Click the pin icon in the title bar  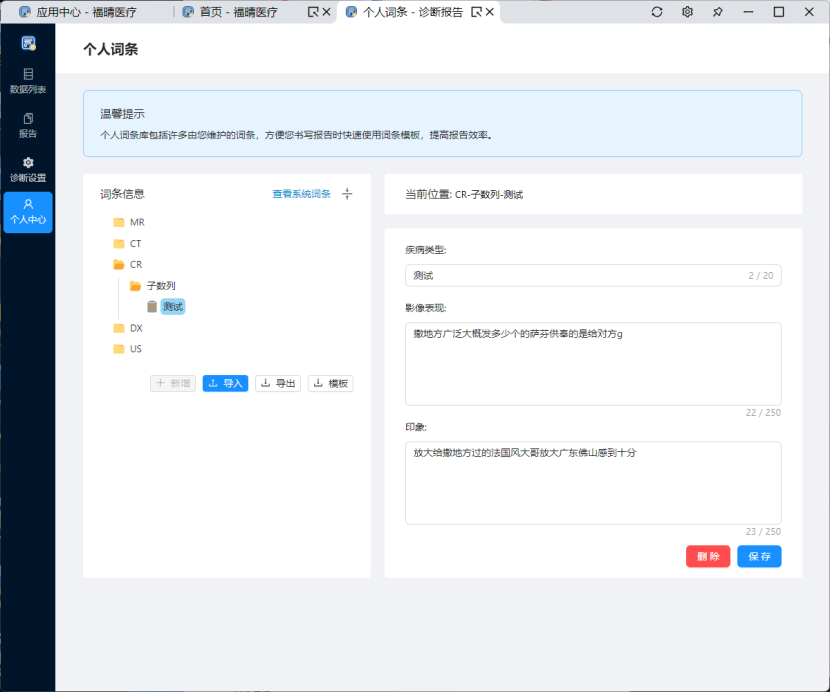(717, 12)
